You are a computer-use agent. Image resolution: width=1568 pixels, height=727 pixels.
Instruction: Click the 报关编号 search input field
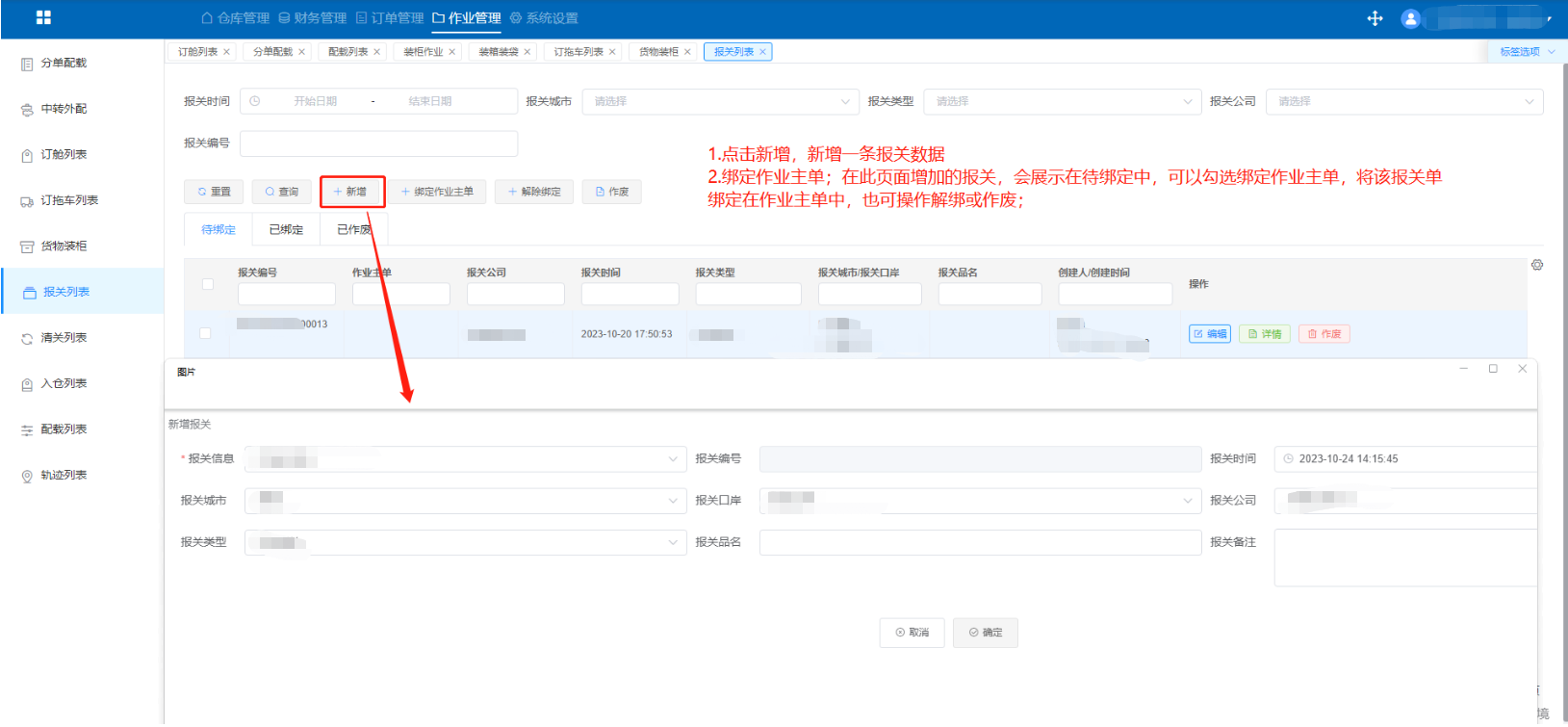click(x=378, y=143)
